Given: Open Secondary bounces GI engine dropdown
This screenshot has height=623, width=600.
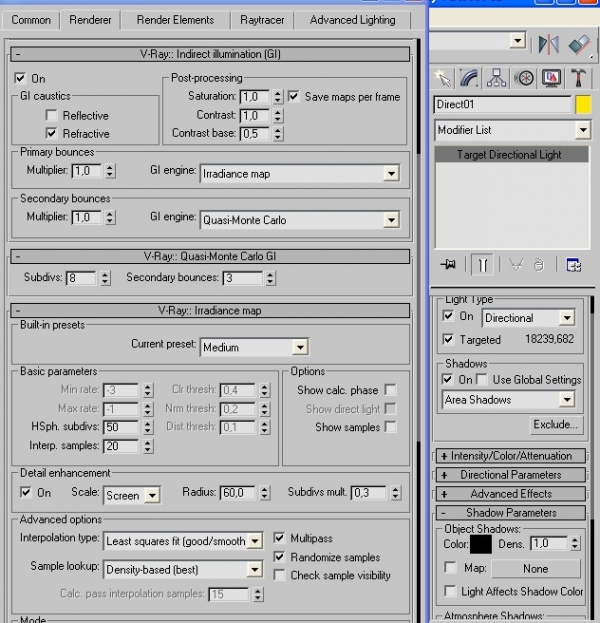Looking at the screenshot, I should tap(300, 220).
